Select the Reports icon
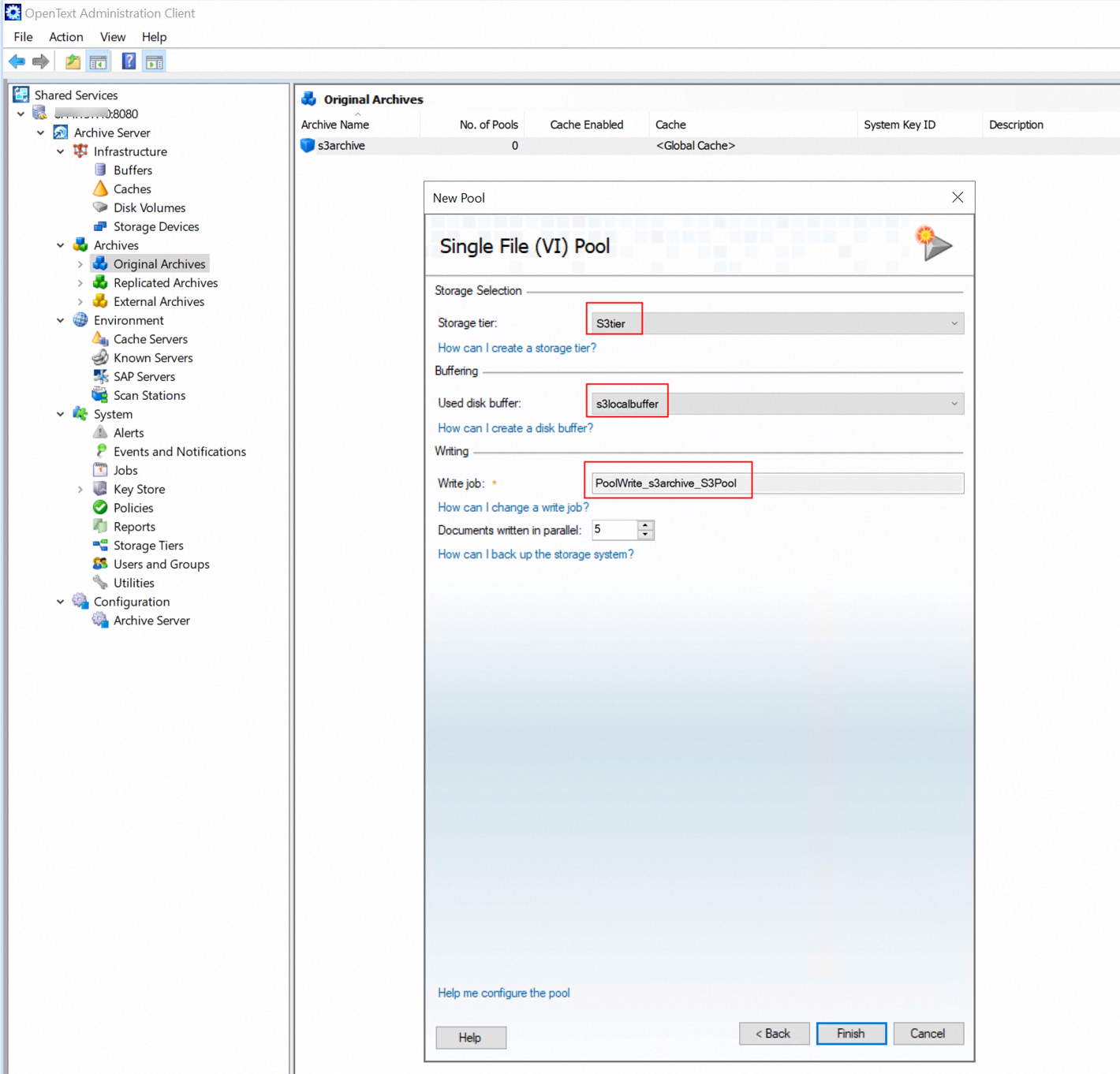The height and width of the screenshot is (1074, 1120). tap(100, 526)
